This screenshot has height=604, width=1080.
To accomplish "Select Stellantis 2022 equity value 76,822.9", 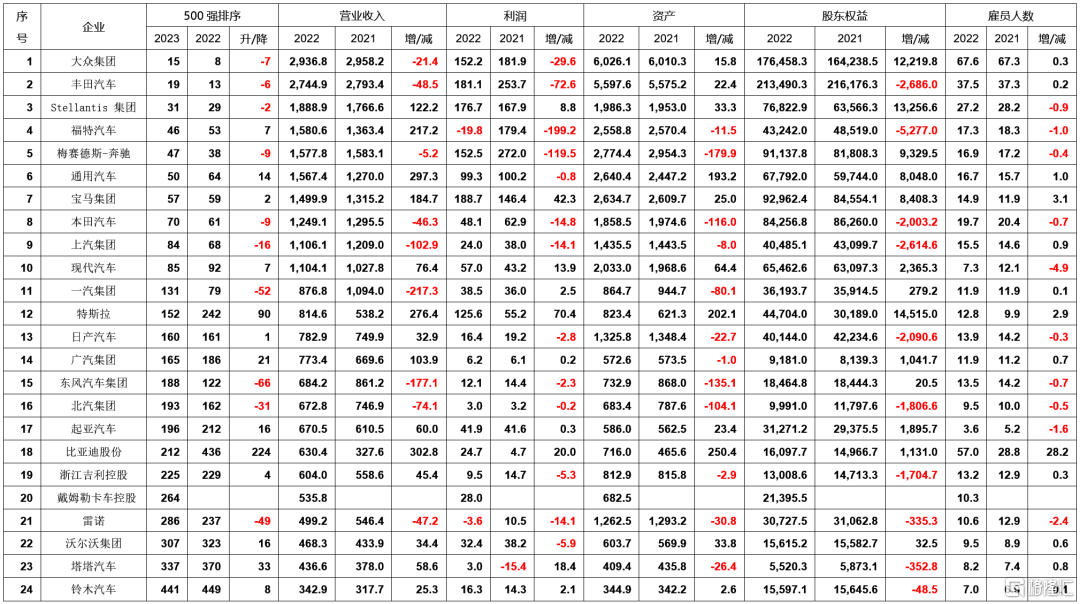I will pos(785,107).
